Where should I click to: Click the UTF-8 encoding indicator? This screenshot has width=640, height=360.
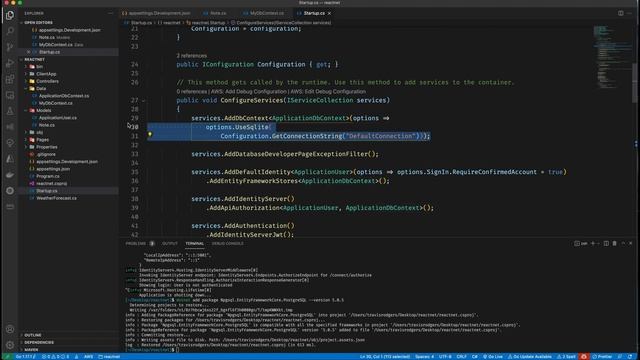click(x=445, y=357)
